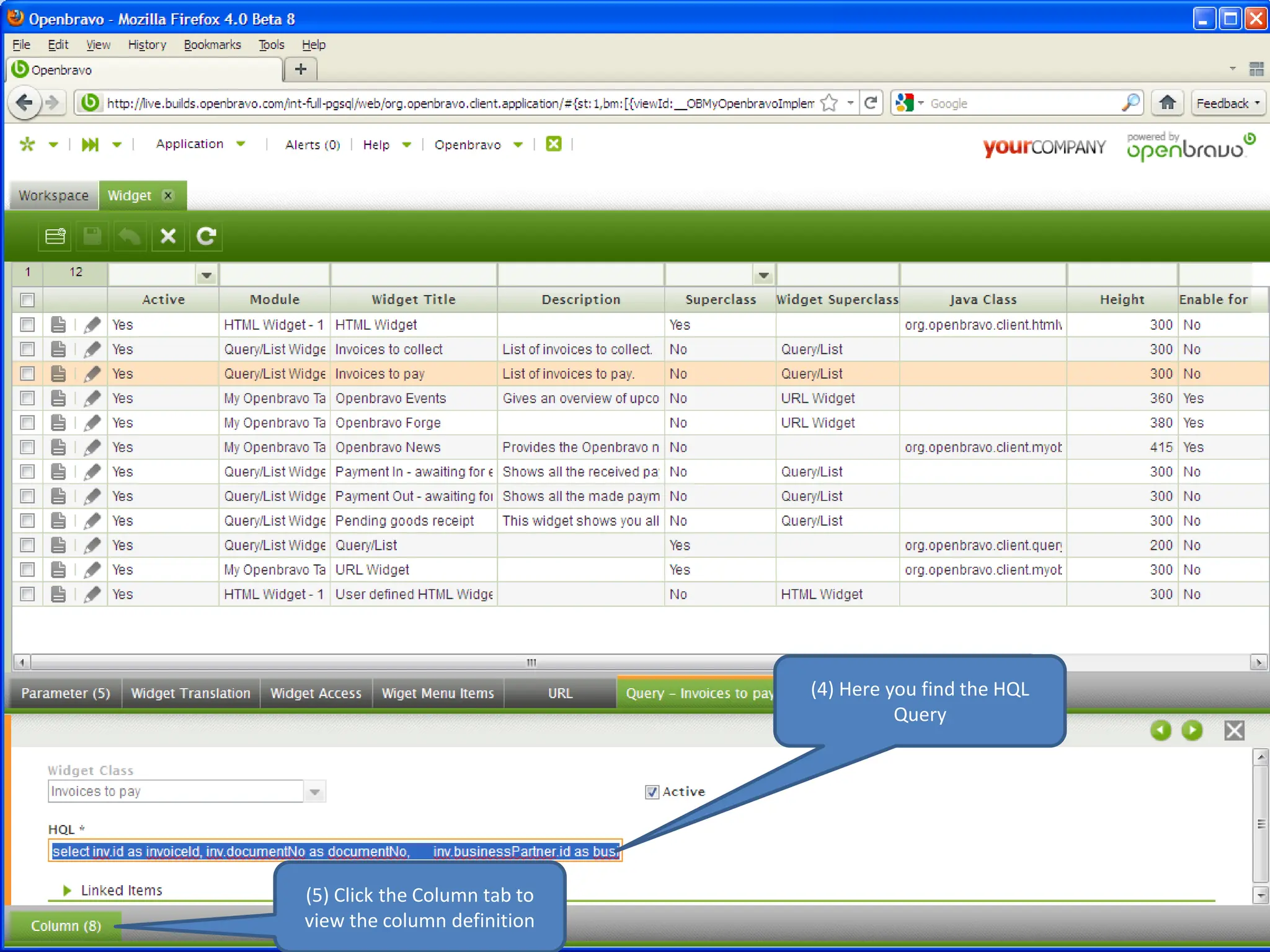Open the Wiget Menu Items child tab
The height and width of the screenshot is (952, 1270).
(438, 693)
